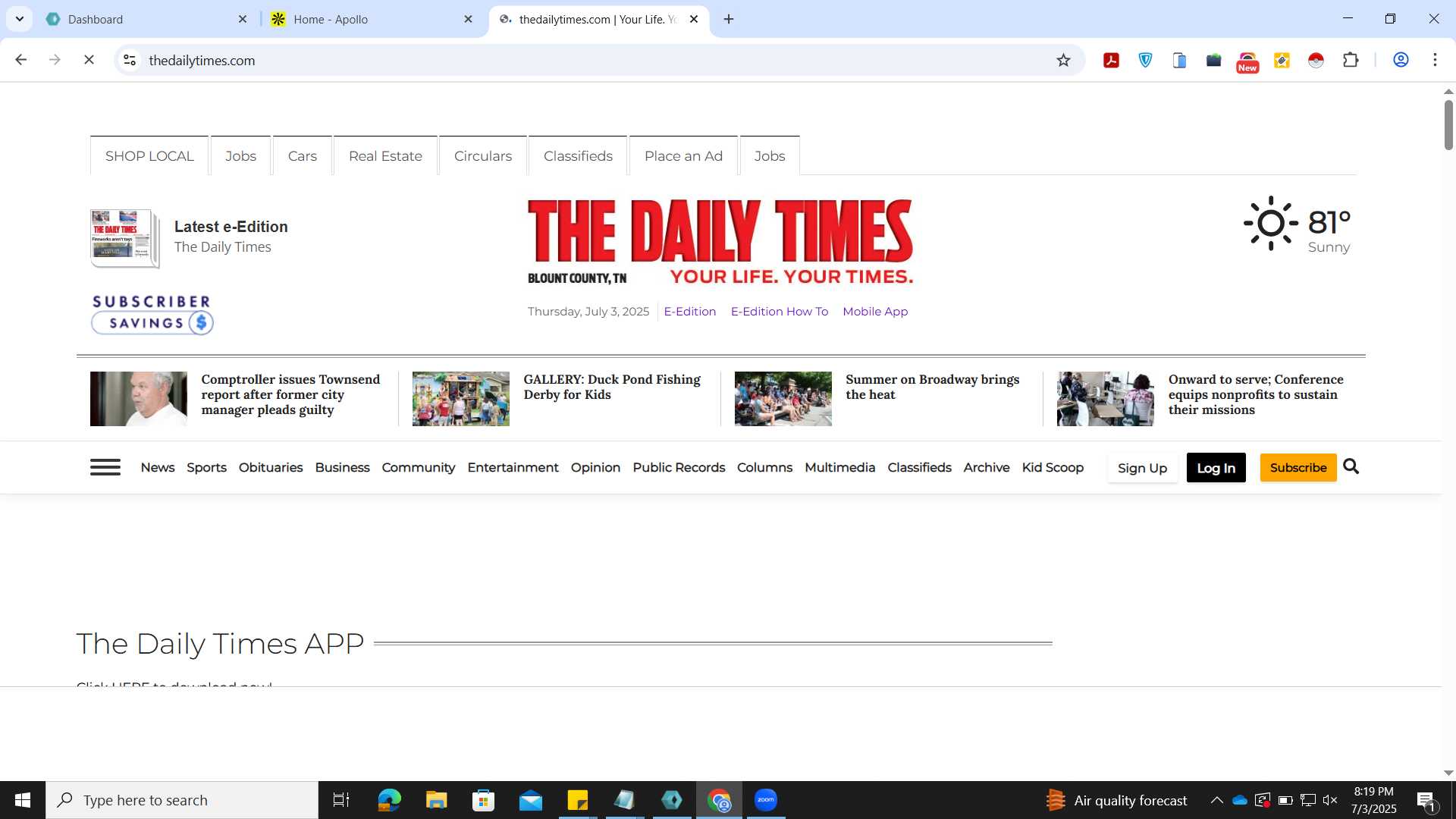Click the Subscriber Savings badge
1456x819 pixels.
click(x=152, y=314)
